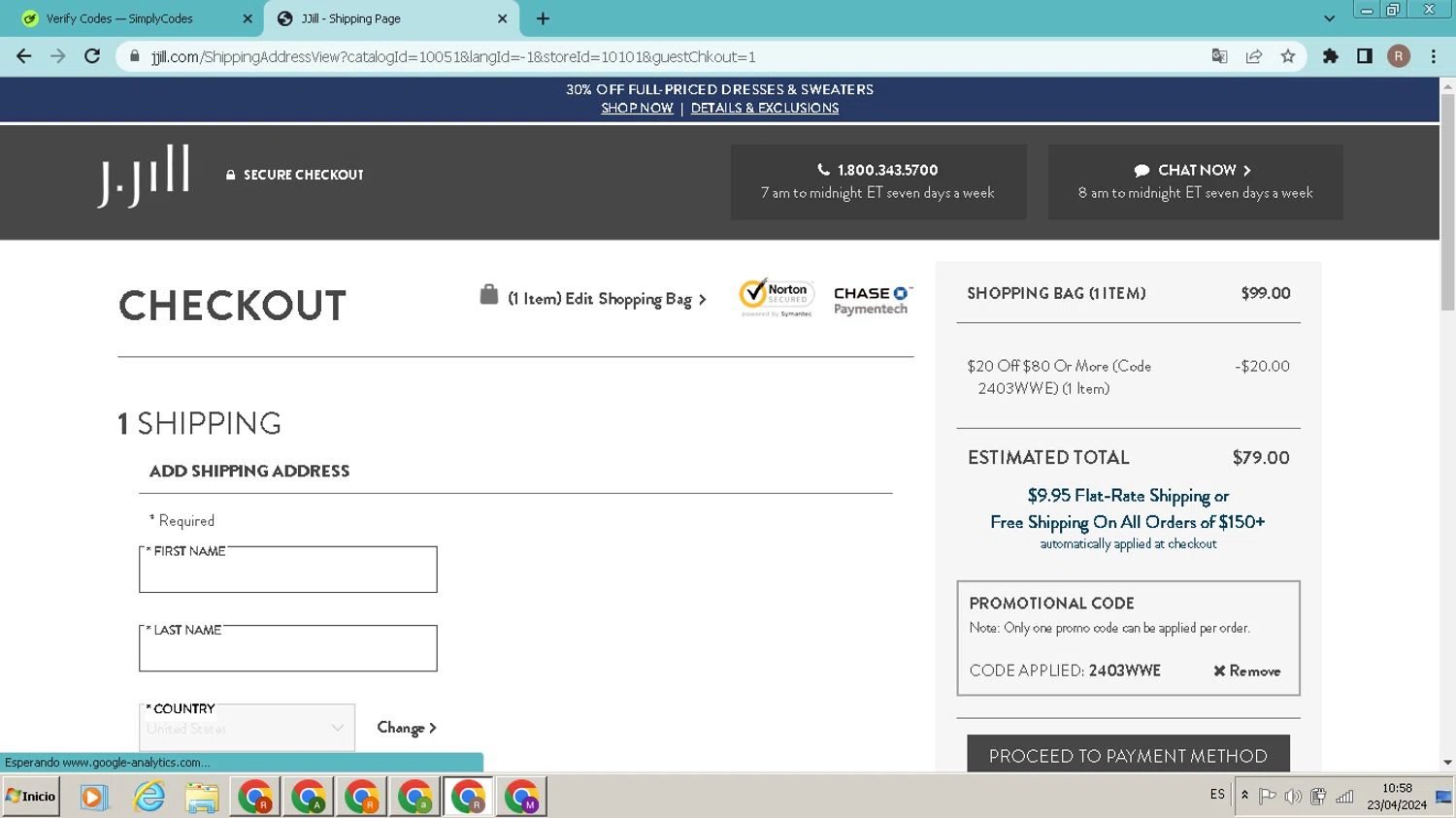Image resolution: width=1456 pixels, height=818 pixels.
Task: Reload the J.Jill shipping page
Action: point(92,56)
